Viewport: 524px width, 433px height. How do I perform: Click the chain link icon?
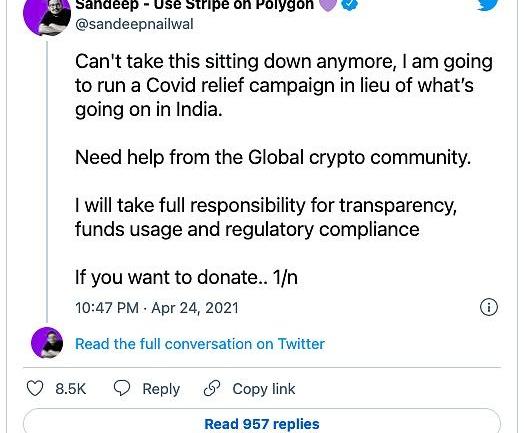tap(212, 389)
